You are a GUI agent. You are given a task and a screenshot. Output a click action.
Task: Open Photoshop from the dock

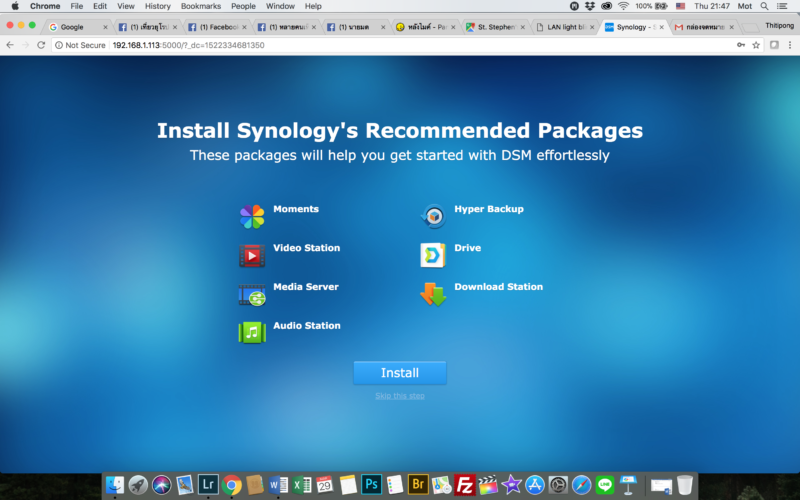point(371,484)
